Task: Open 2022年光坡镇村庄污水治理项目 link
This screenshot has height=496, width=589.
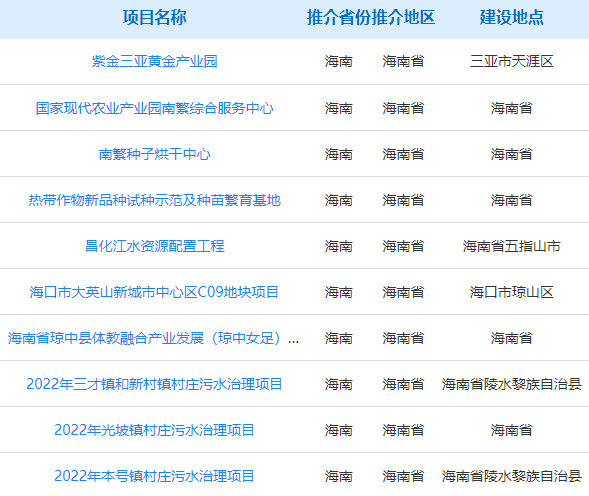Action: pyautogui.click(x=154, y=430)
